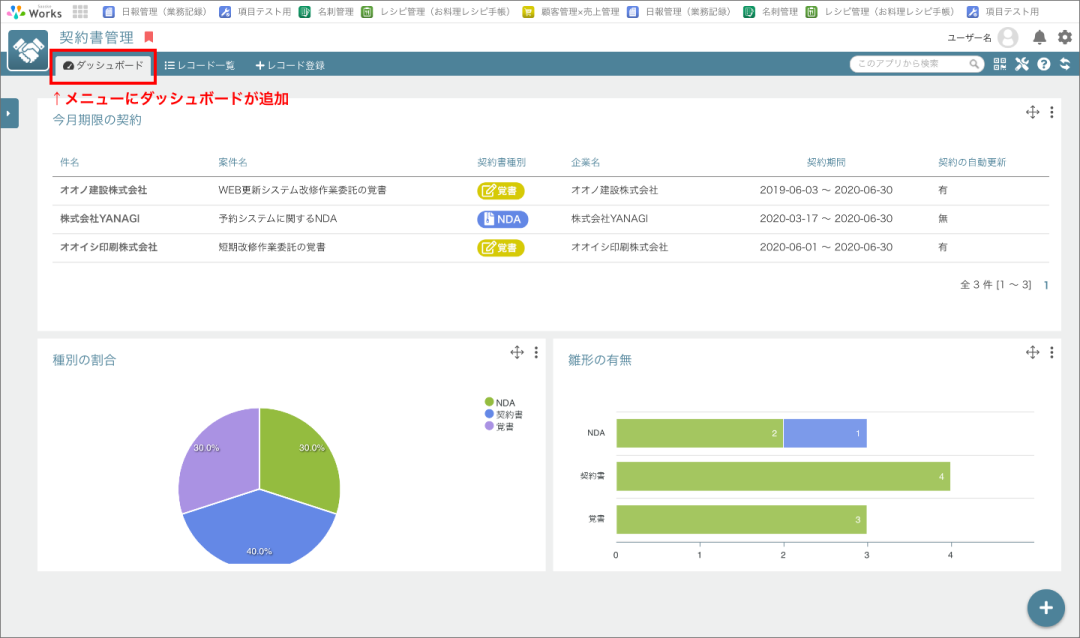Open help via question mark icon

point(1044,64)
